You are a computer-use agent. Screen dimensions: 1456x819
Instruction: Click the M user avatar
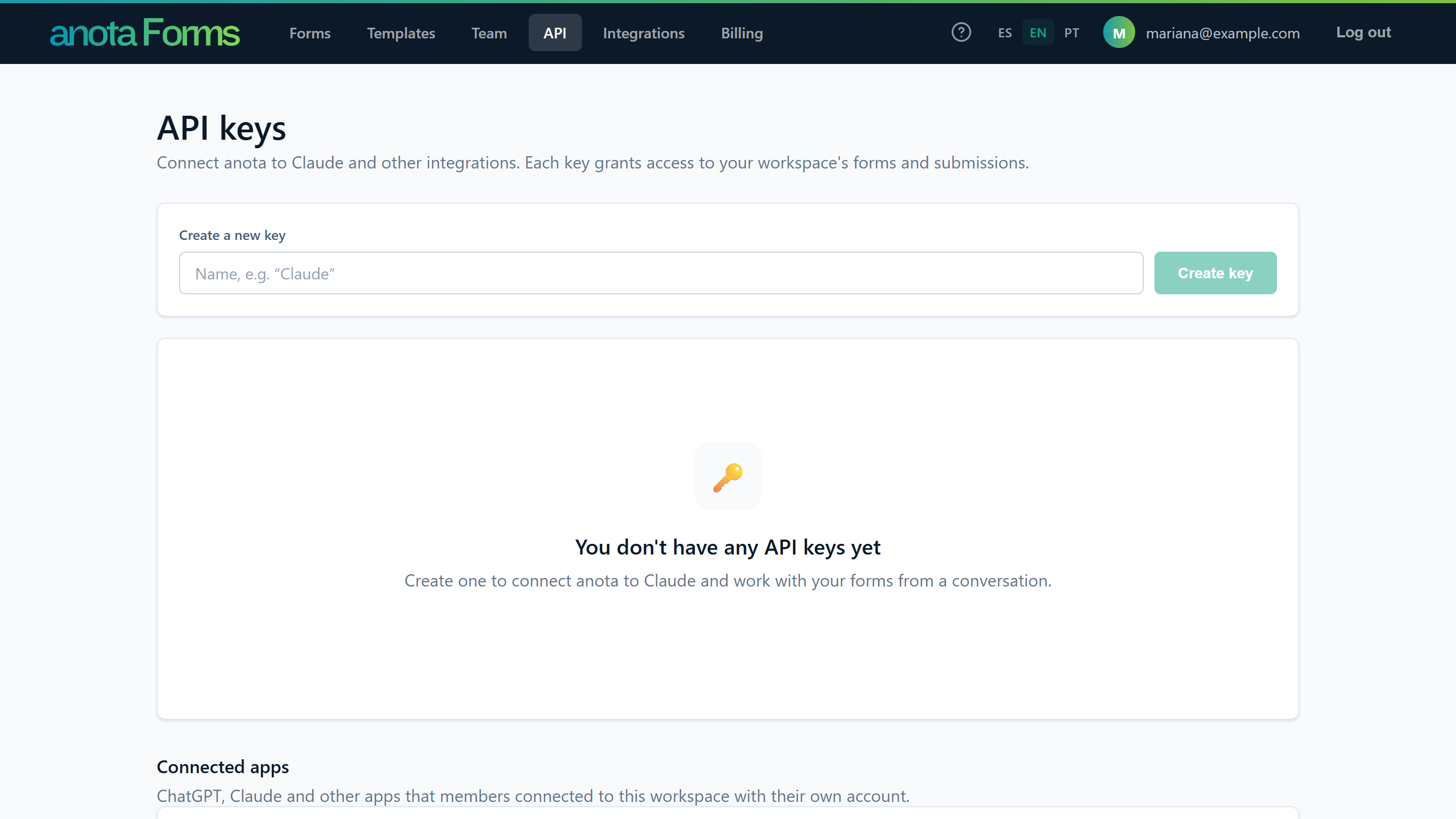coord(1119,33)
